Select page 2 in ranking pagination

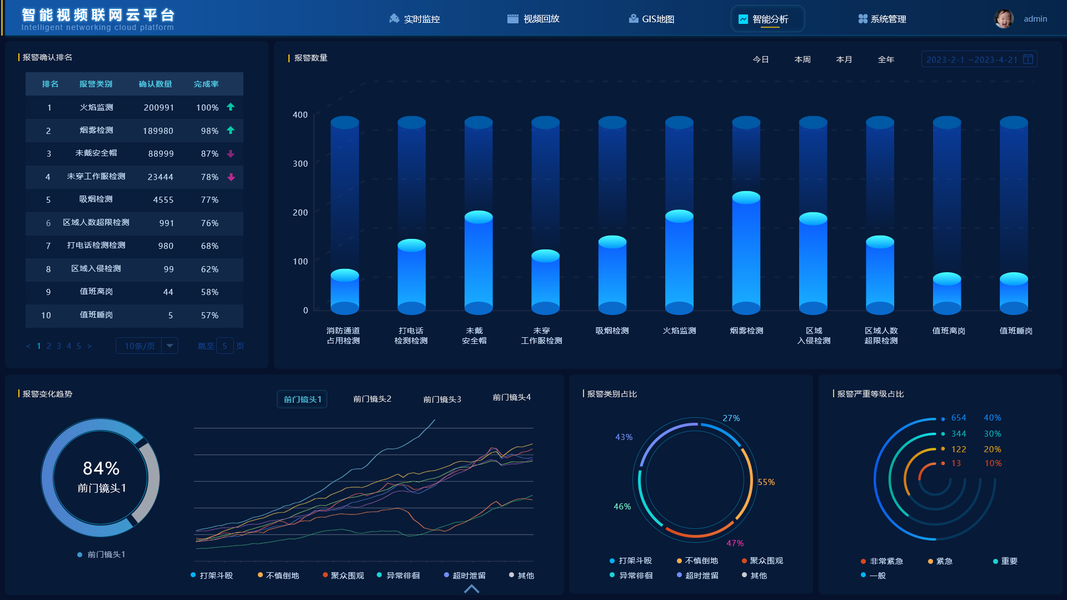49,346
